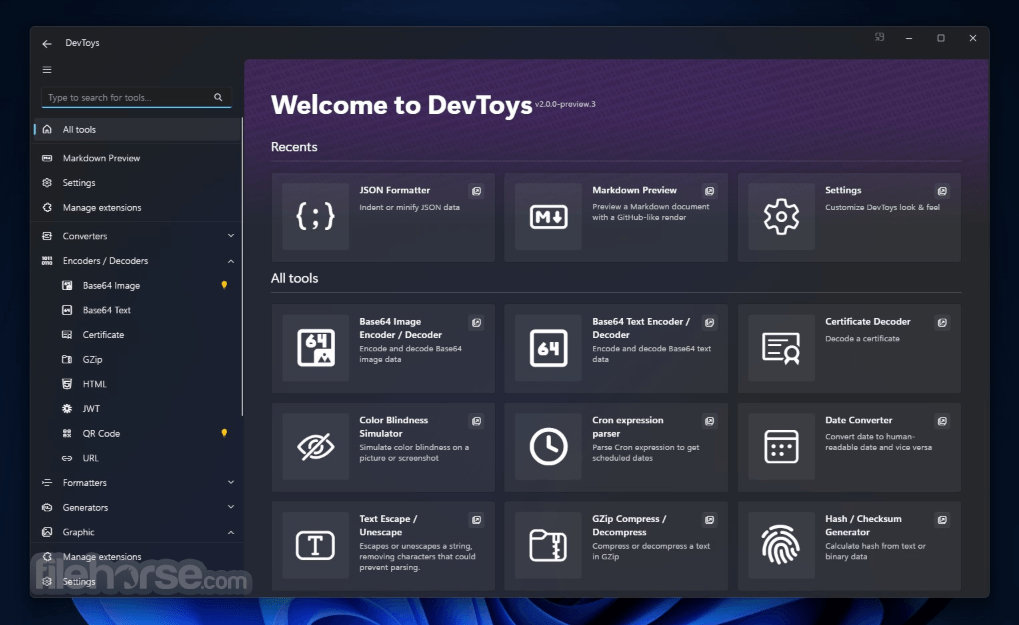Select Base64 Image in the sidebar tree

137,285
